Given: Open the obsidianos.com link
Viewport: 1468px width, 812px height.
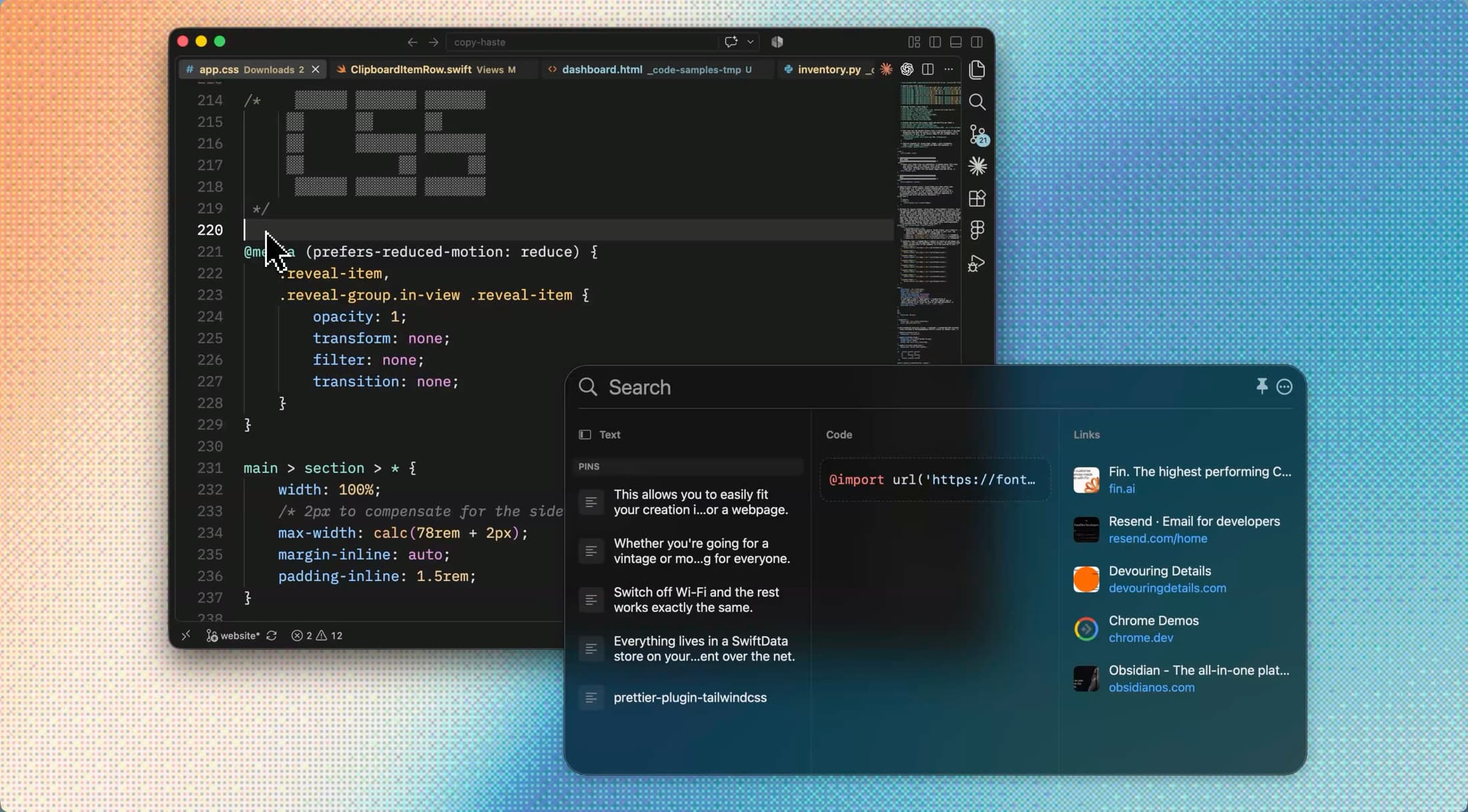Looking at the screenshot, I should point(1151,688).
